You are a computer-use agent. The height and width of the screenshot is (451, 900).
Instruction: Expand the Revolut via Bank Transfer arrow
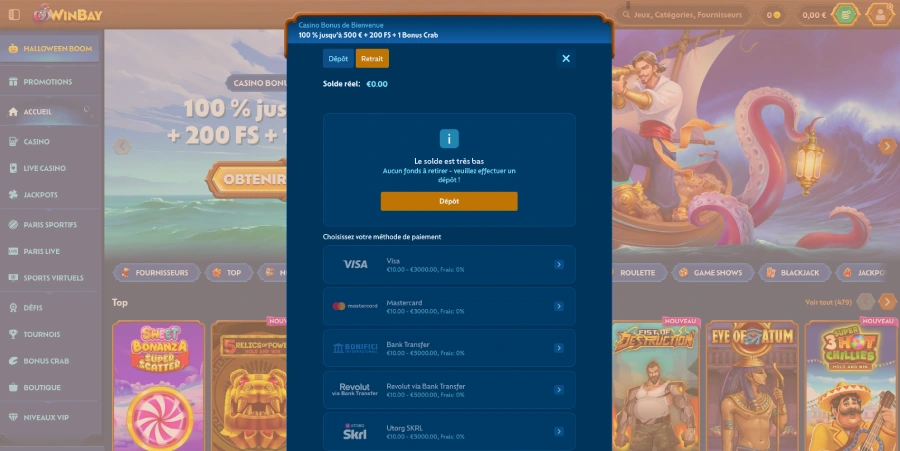coord(559,390)
